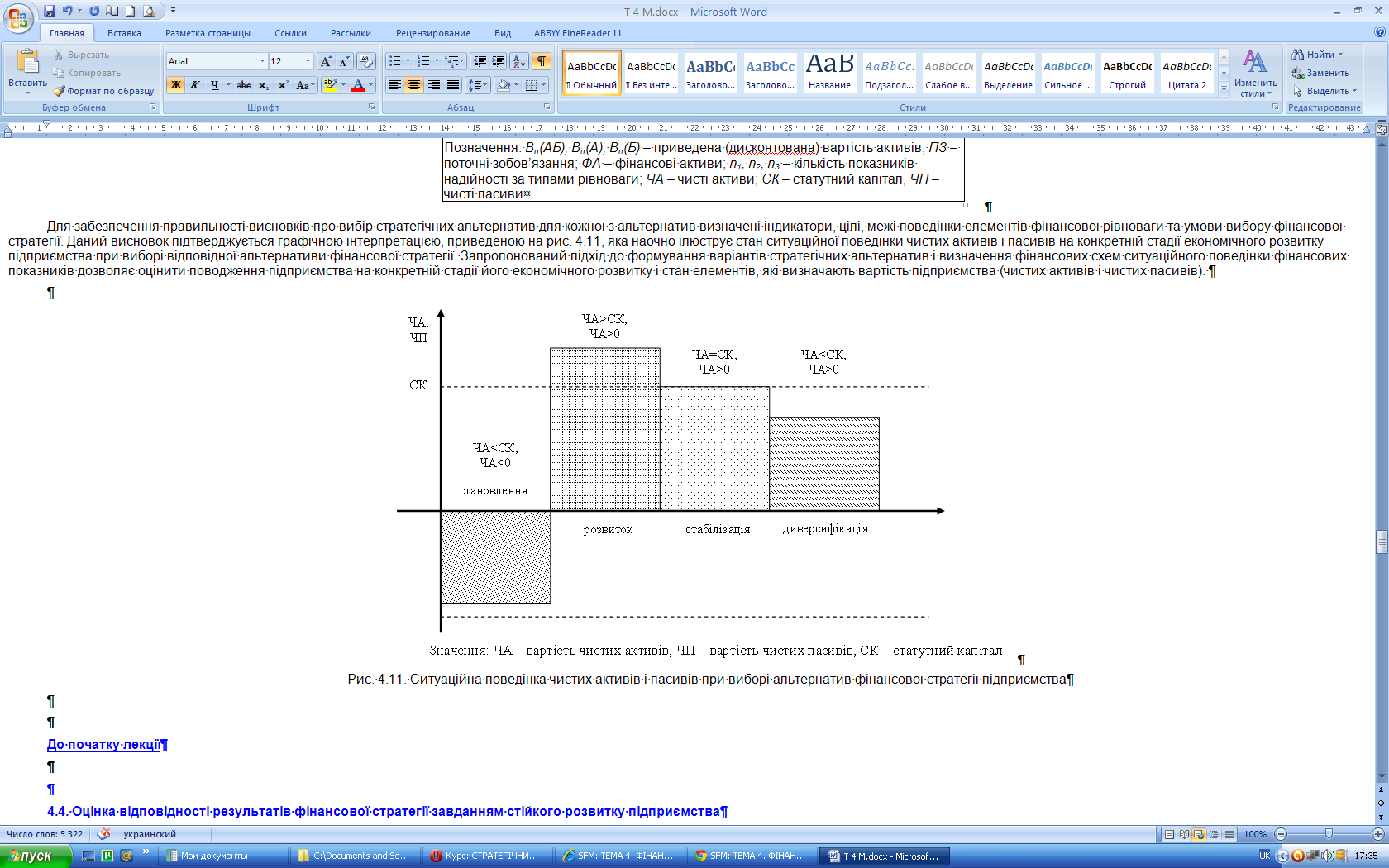Align text left
This screenshot has width=1389, height=868.
coord(395,85)
